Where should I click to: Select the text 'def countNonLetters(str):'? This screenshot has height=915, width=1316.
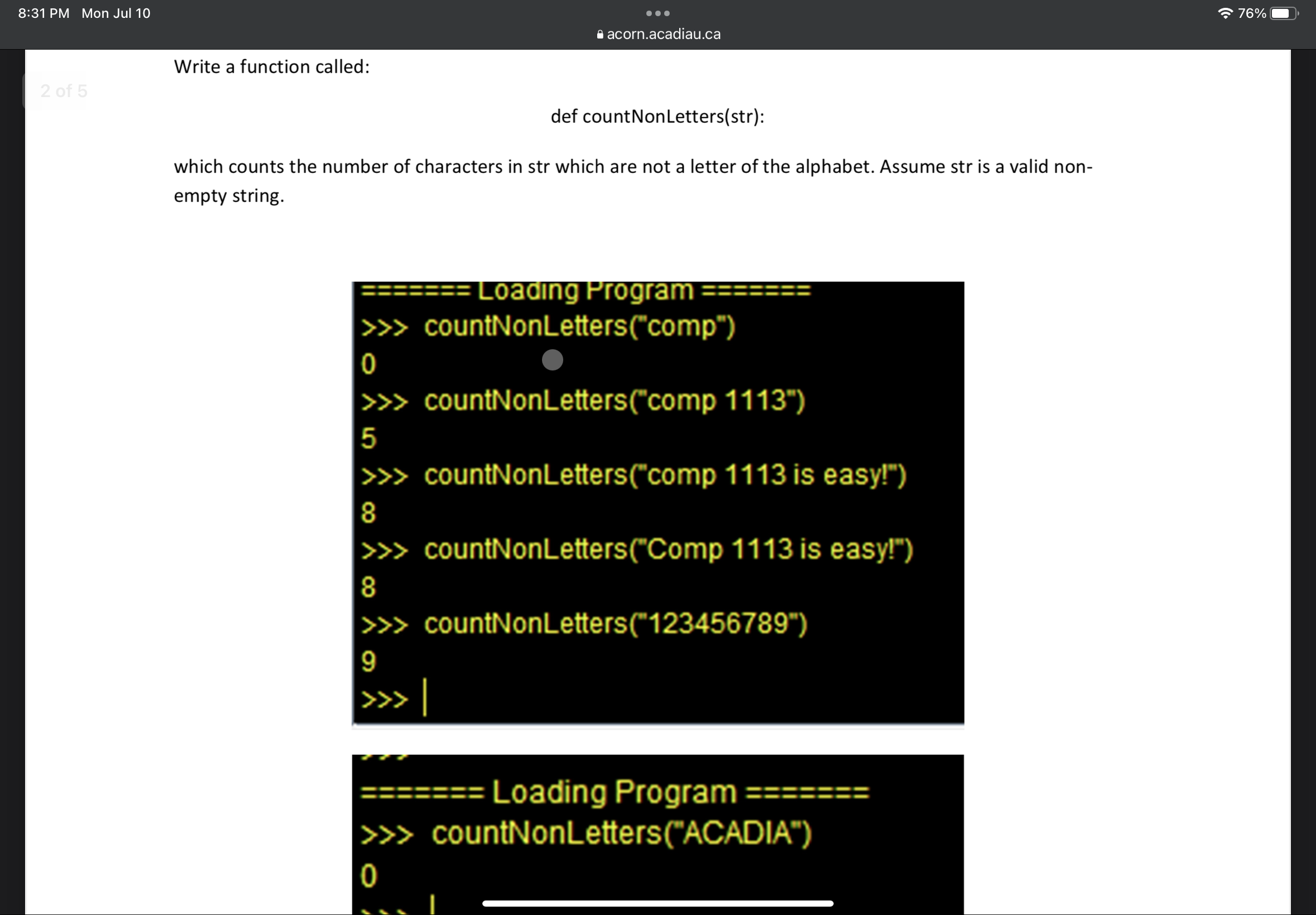657,117
